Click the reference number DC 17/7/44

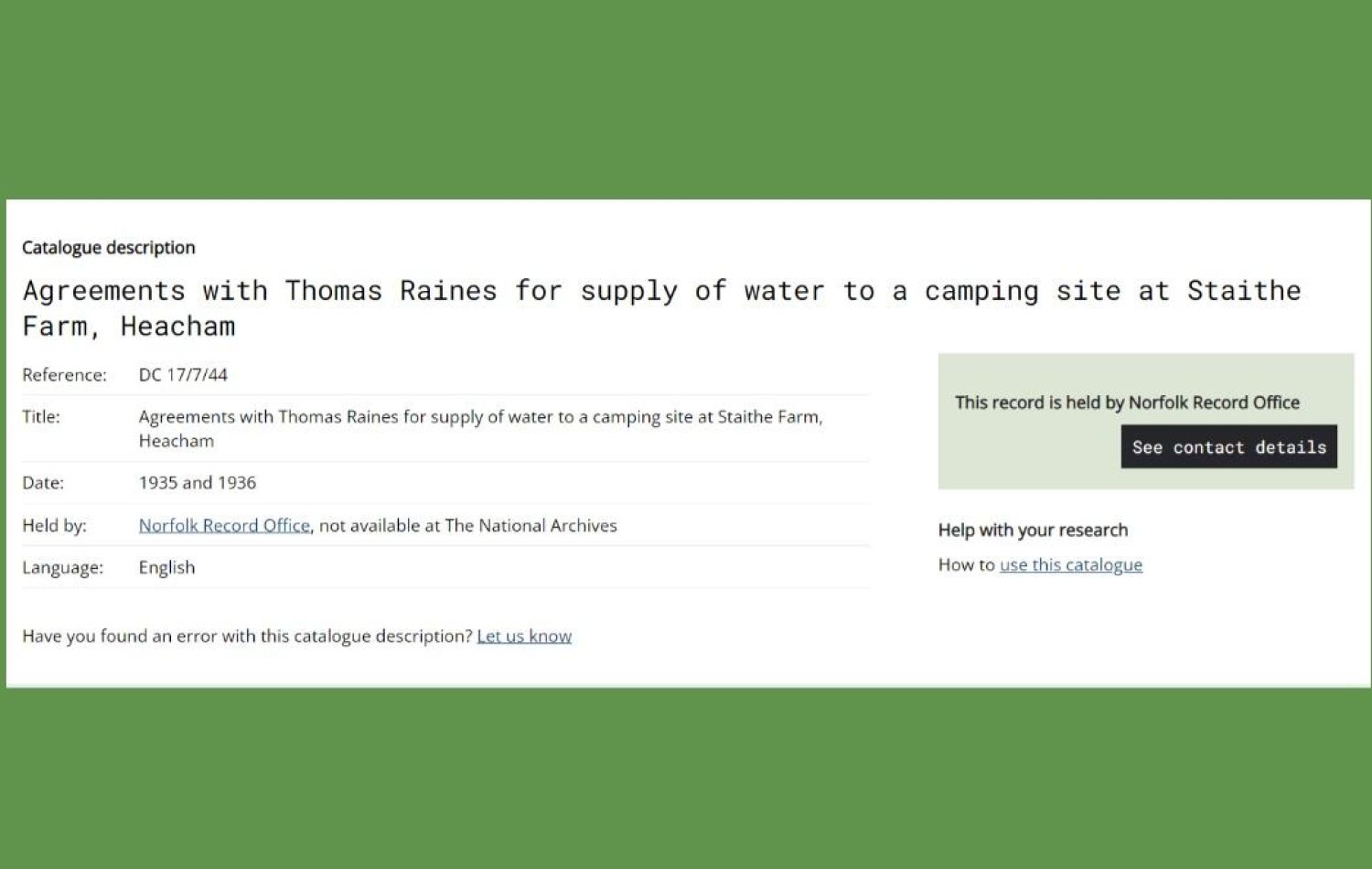tap(183, 374)
